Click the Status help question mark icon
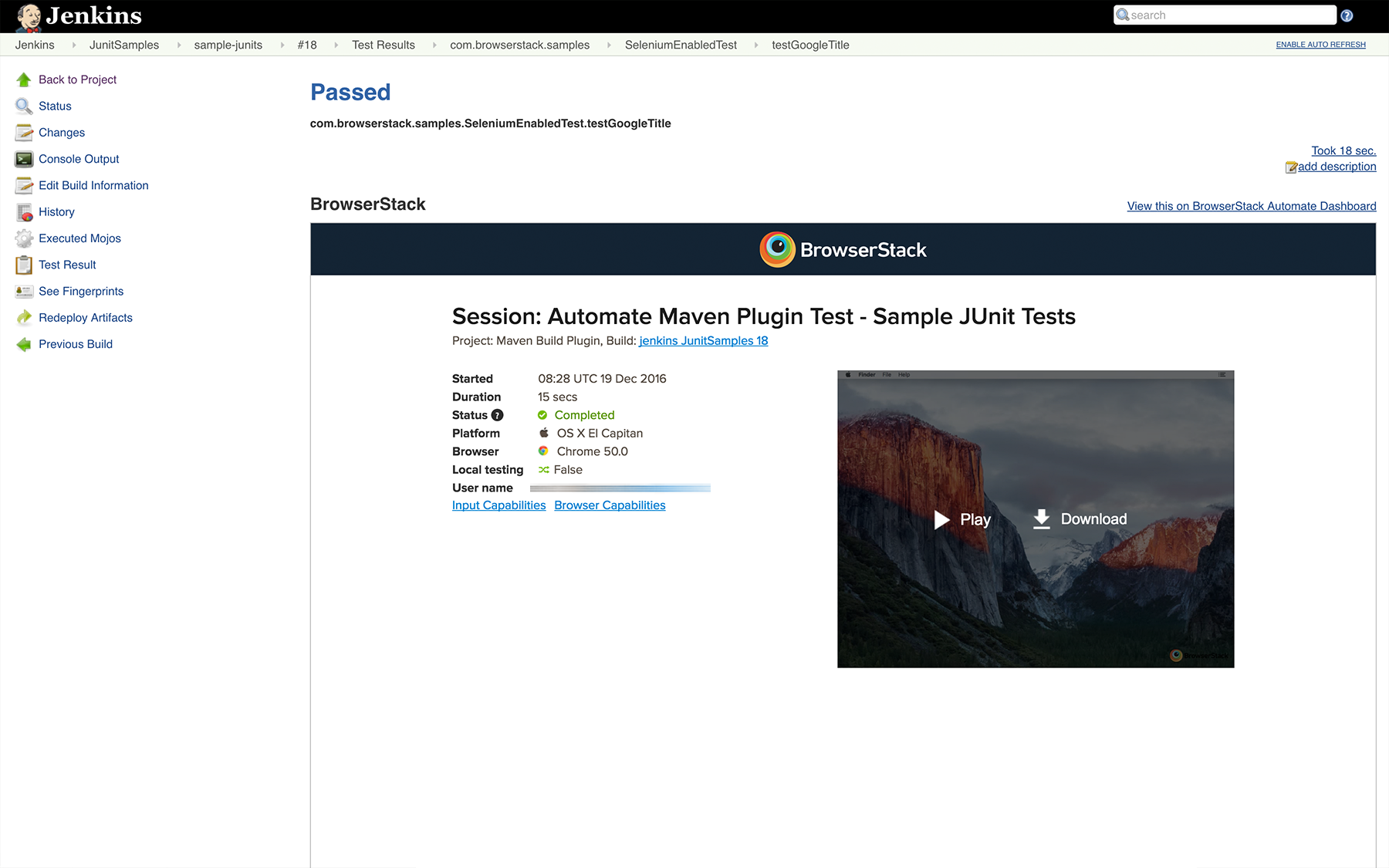1389x868 pixels. click(497, 415)
